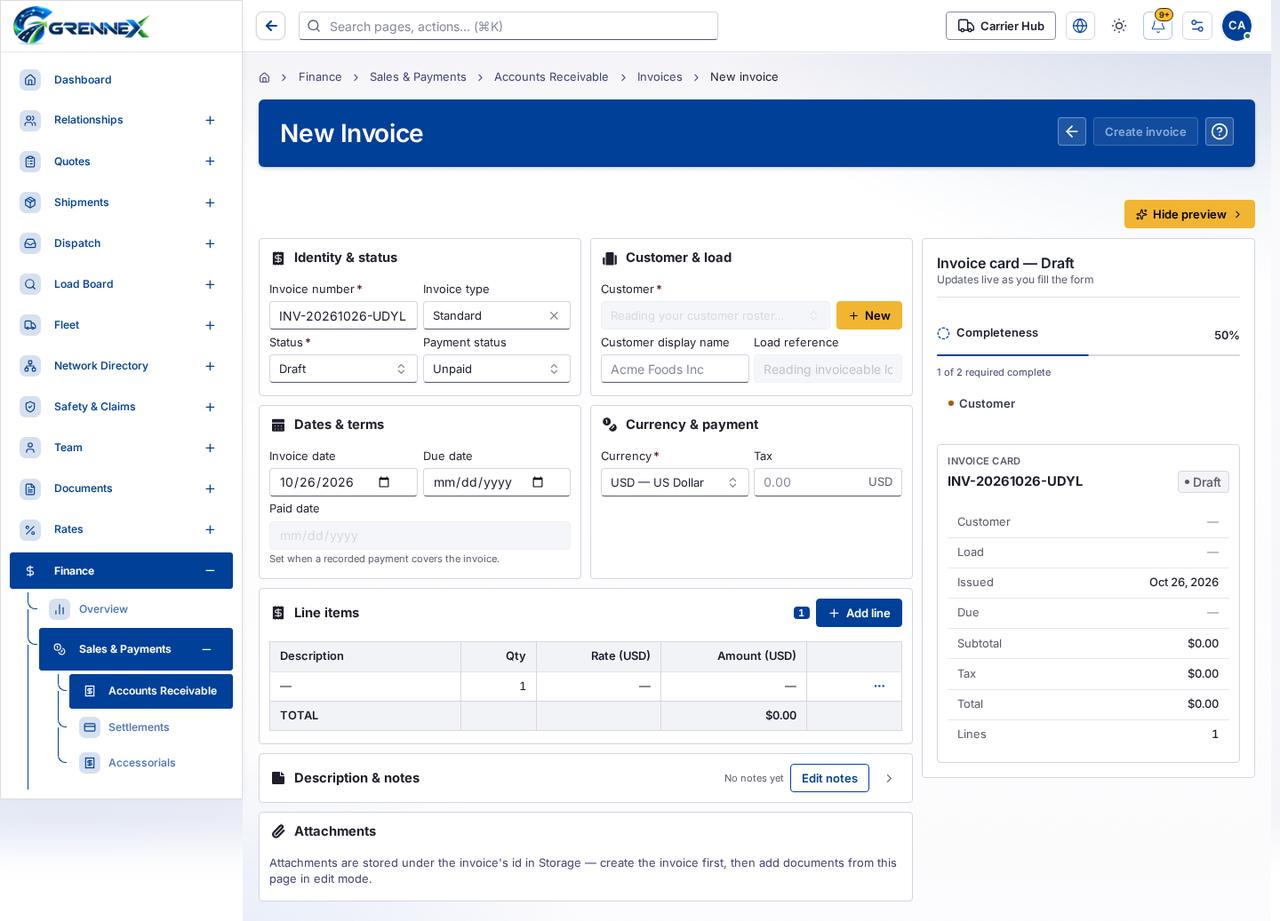Click the home breadcrumb icon
Image resolution: width=1280 pixels, height=921 pixels.
[x=264, y=77]
